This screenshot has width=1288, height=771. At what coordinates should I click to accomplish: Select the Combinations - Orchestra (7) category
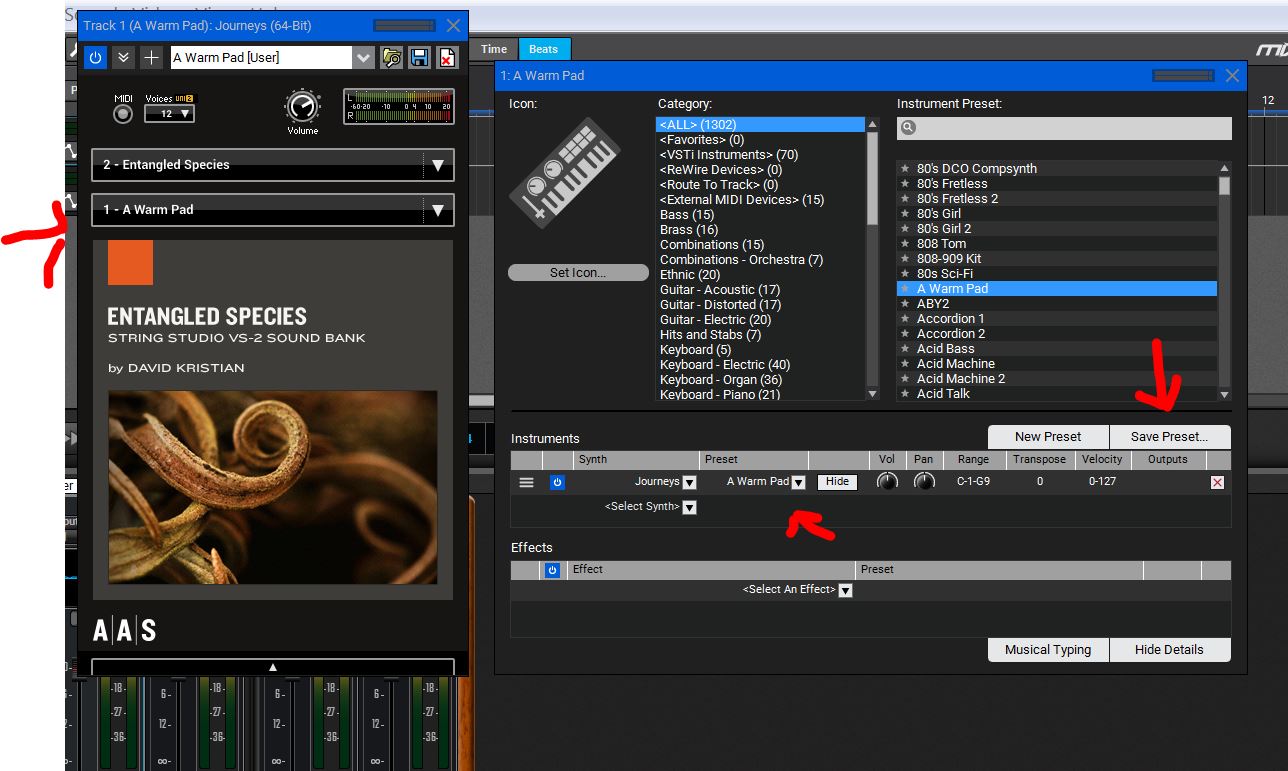pos(741,260)
